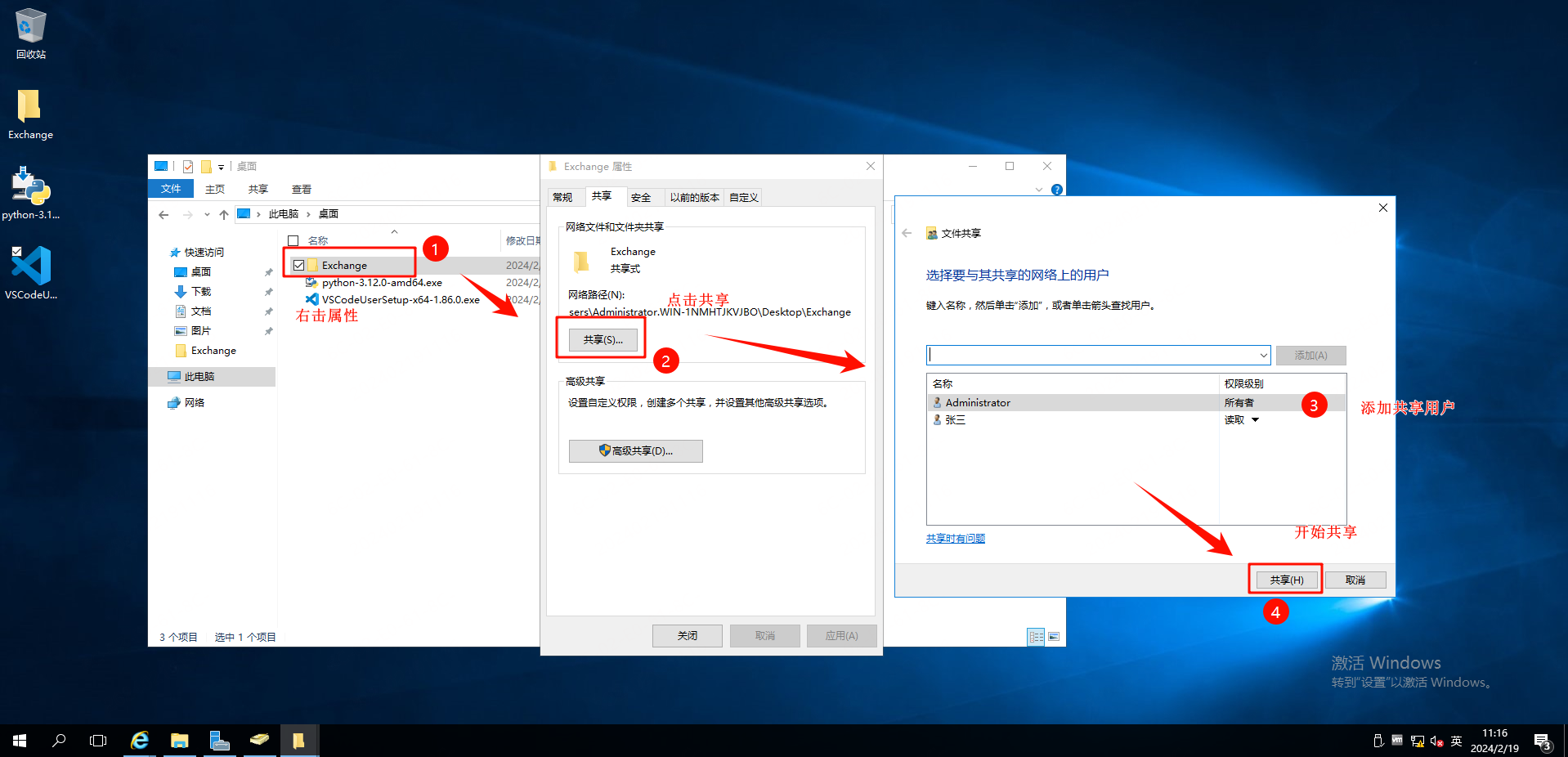
Task: Open the Task View taskbar icon
Action: click(98, 741)
